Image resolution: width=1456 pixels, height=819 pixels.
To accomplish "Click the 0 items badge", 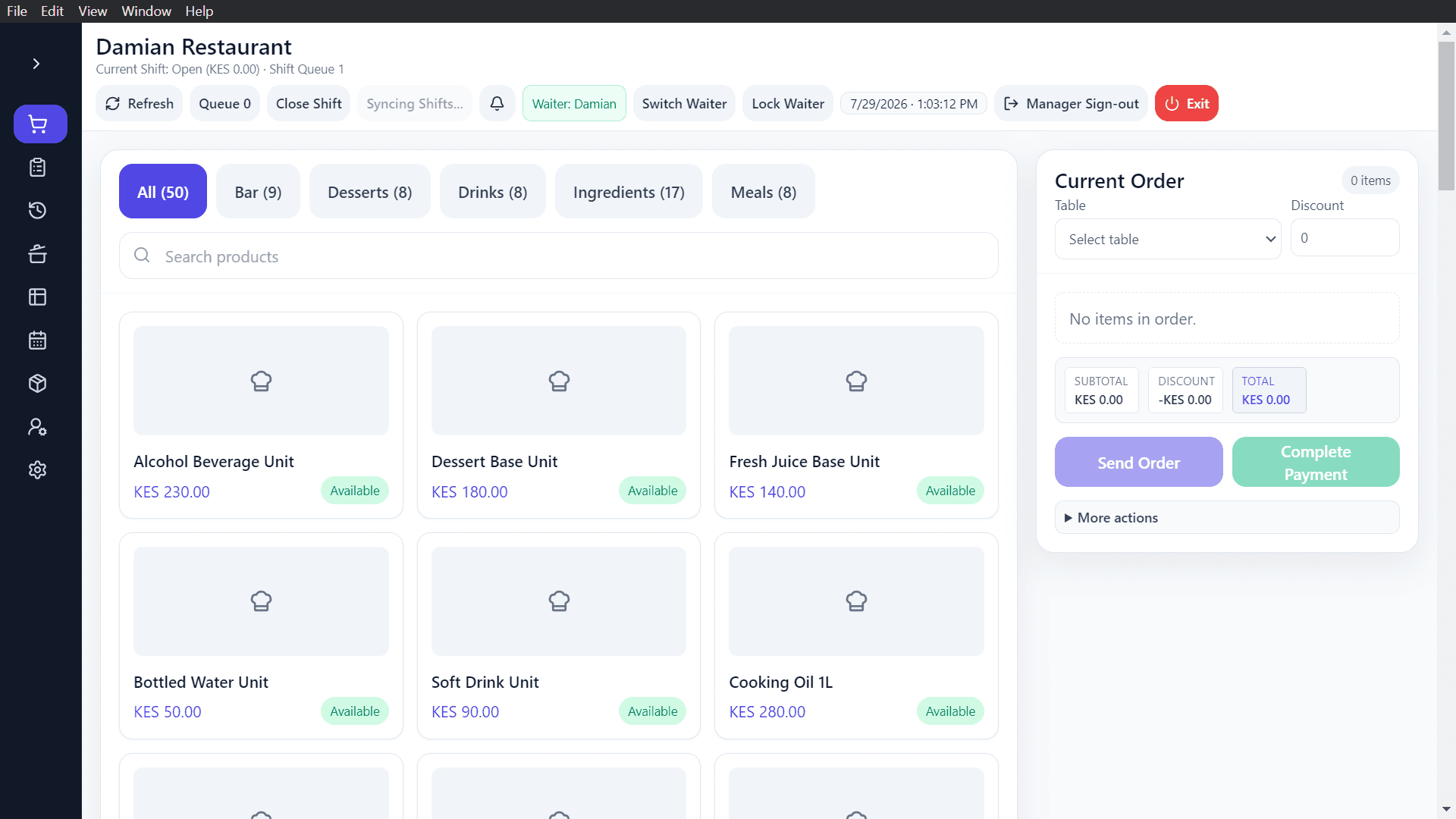I will pos(1370,180).
